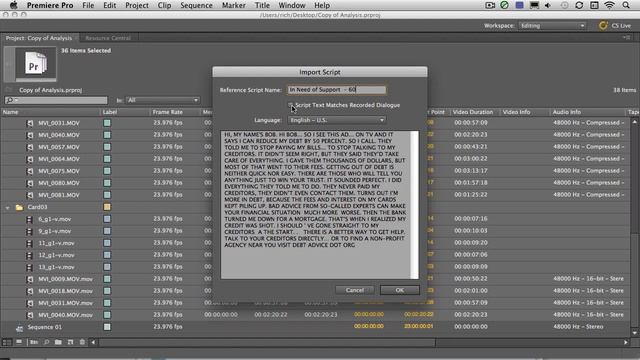Open the Apple menu
640x360 pixels.
coord(13,5)
